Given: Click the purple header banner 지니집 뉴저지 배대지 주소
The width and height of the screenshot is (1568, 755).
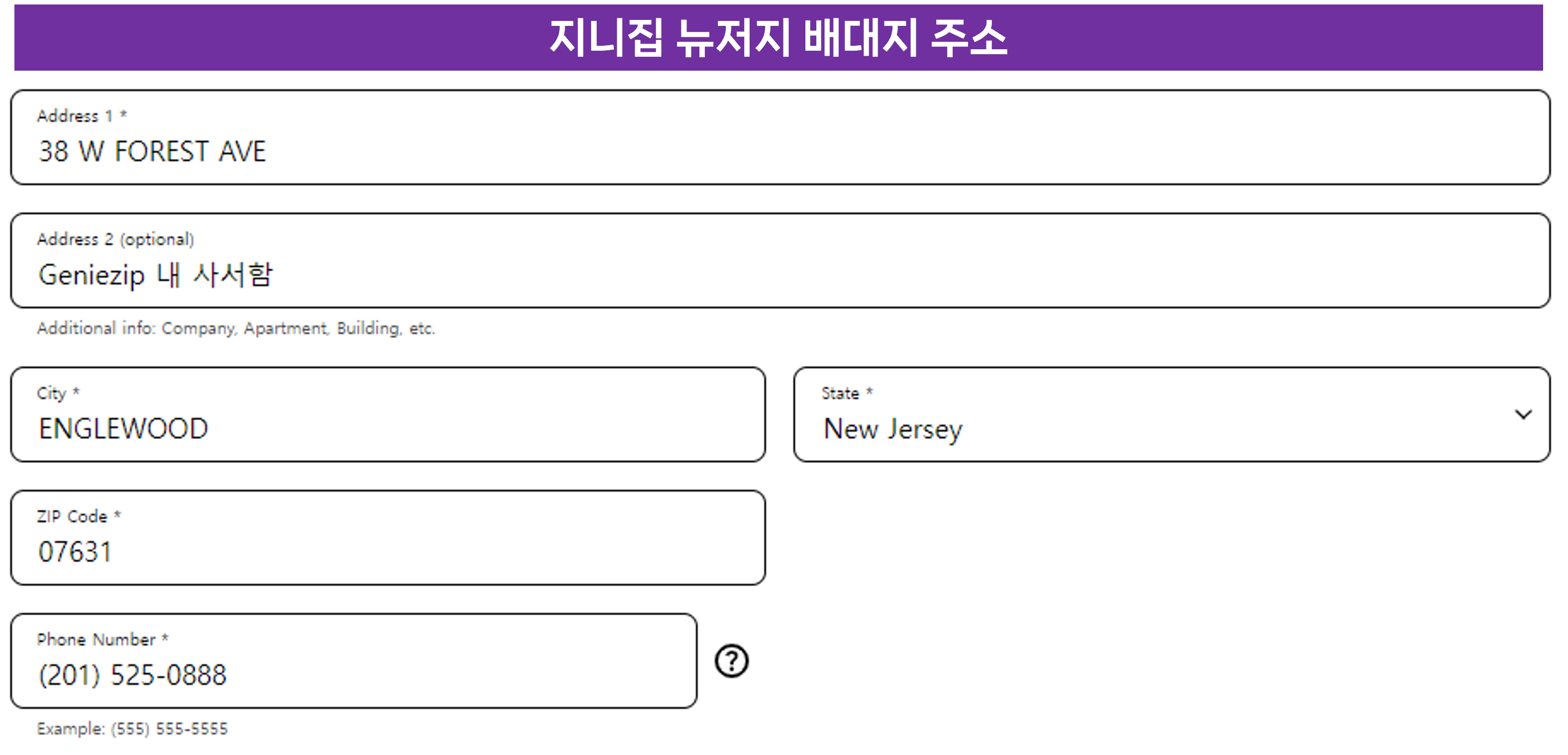Looking at the screenshot, I should (x=779, y=38).
